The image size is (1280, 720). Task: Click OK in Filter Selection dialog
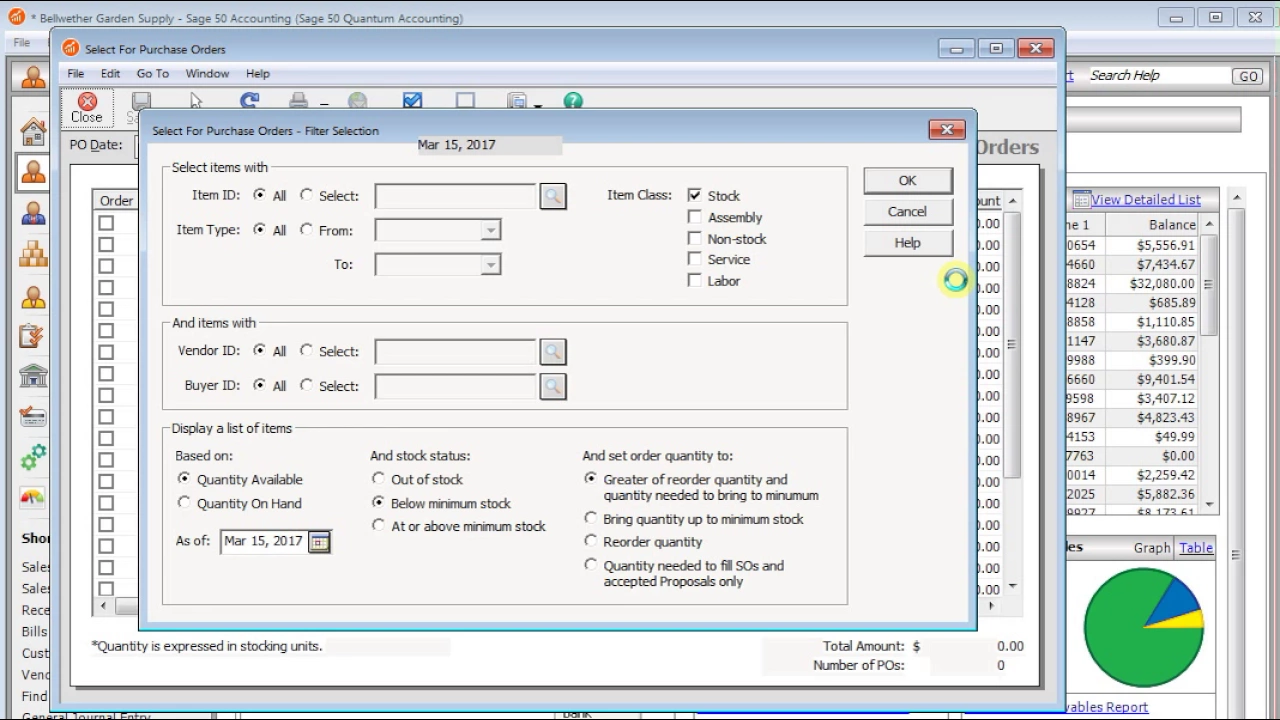907,181
